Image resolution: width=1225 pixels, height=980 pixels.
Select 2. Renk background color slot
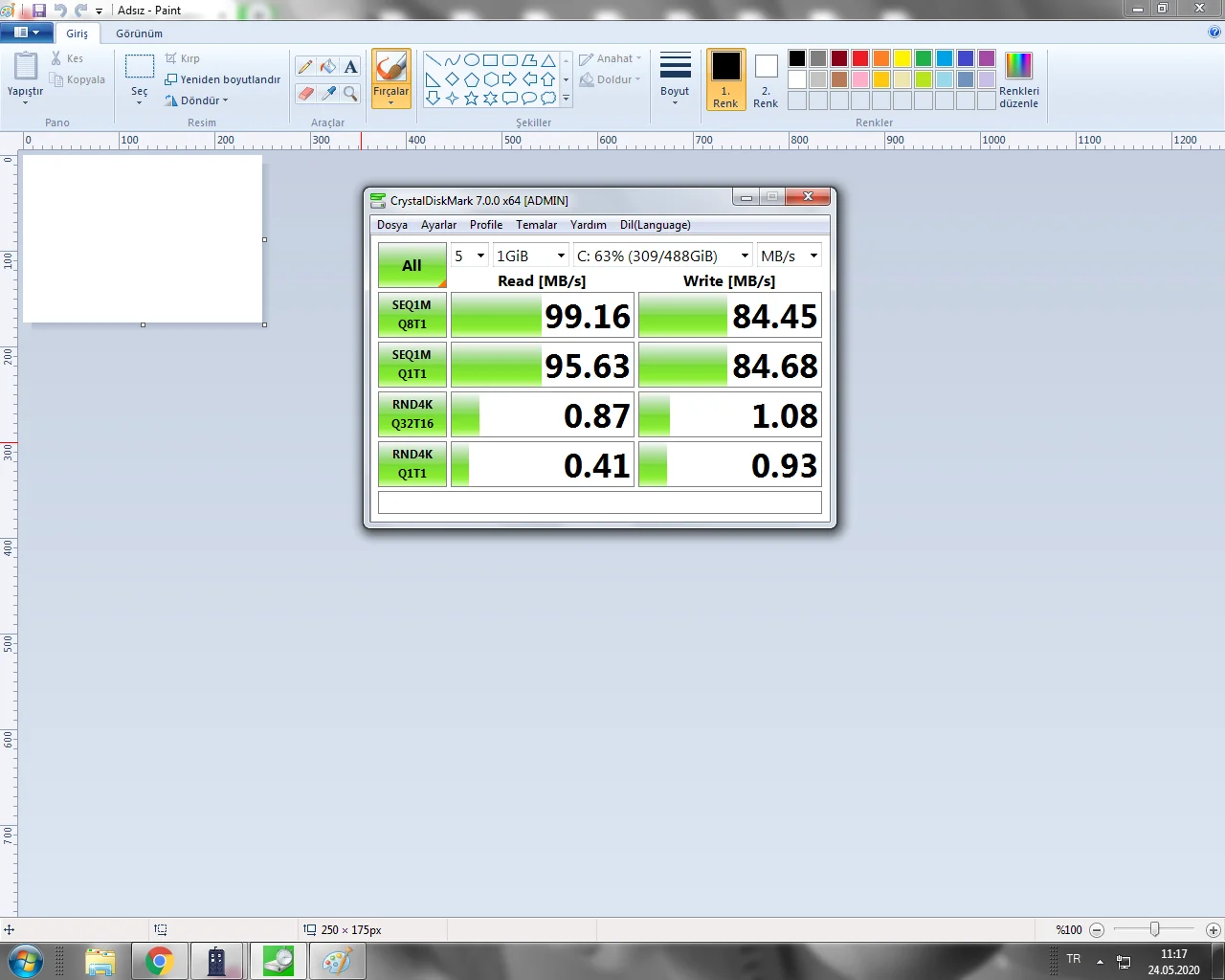pyautogui.click(x=766, y=79)
